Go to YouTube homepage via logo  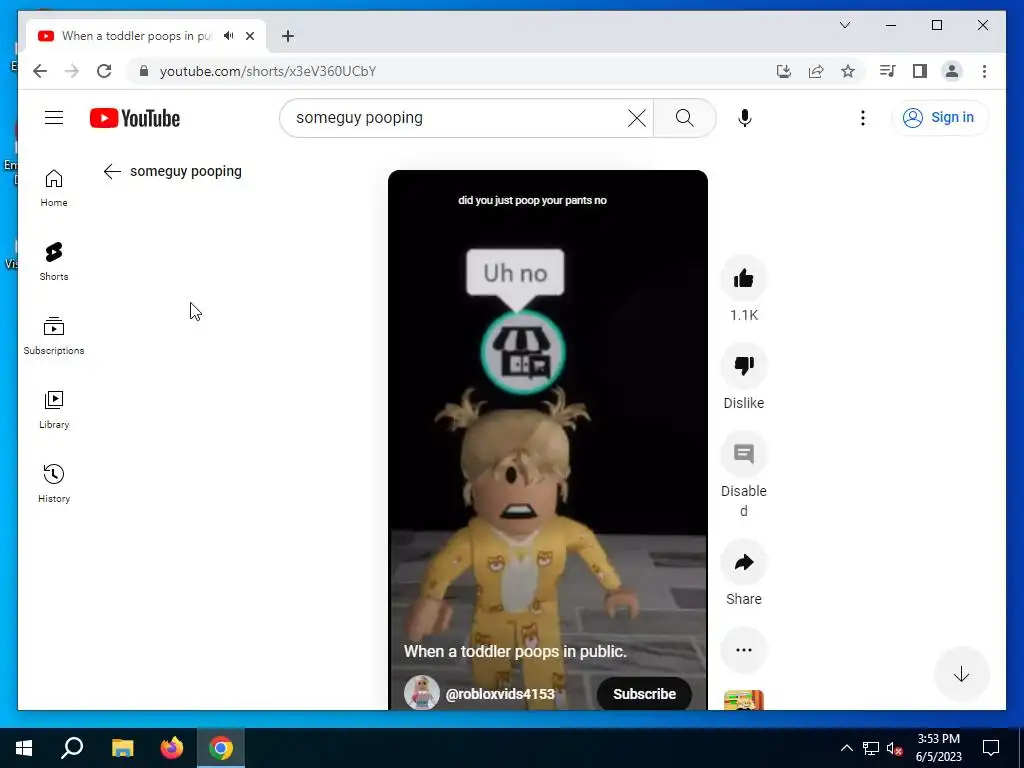(135, 118)
